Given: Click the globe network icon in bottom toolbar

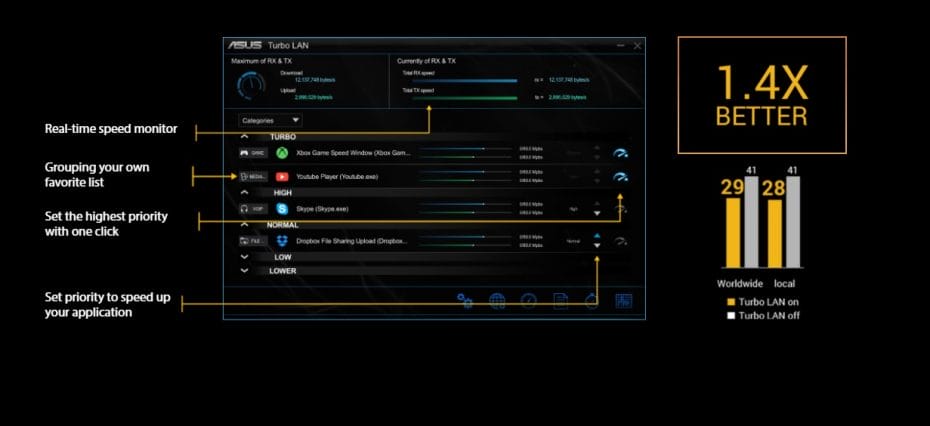Looking at the screenshot, I should click(x=497, y=300).
